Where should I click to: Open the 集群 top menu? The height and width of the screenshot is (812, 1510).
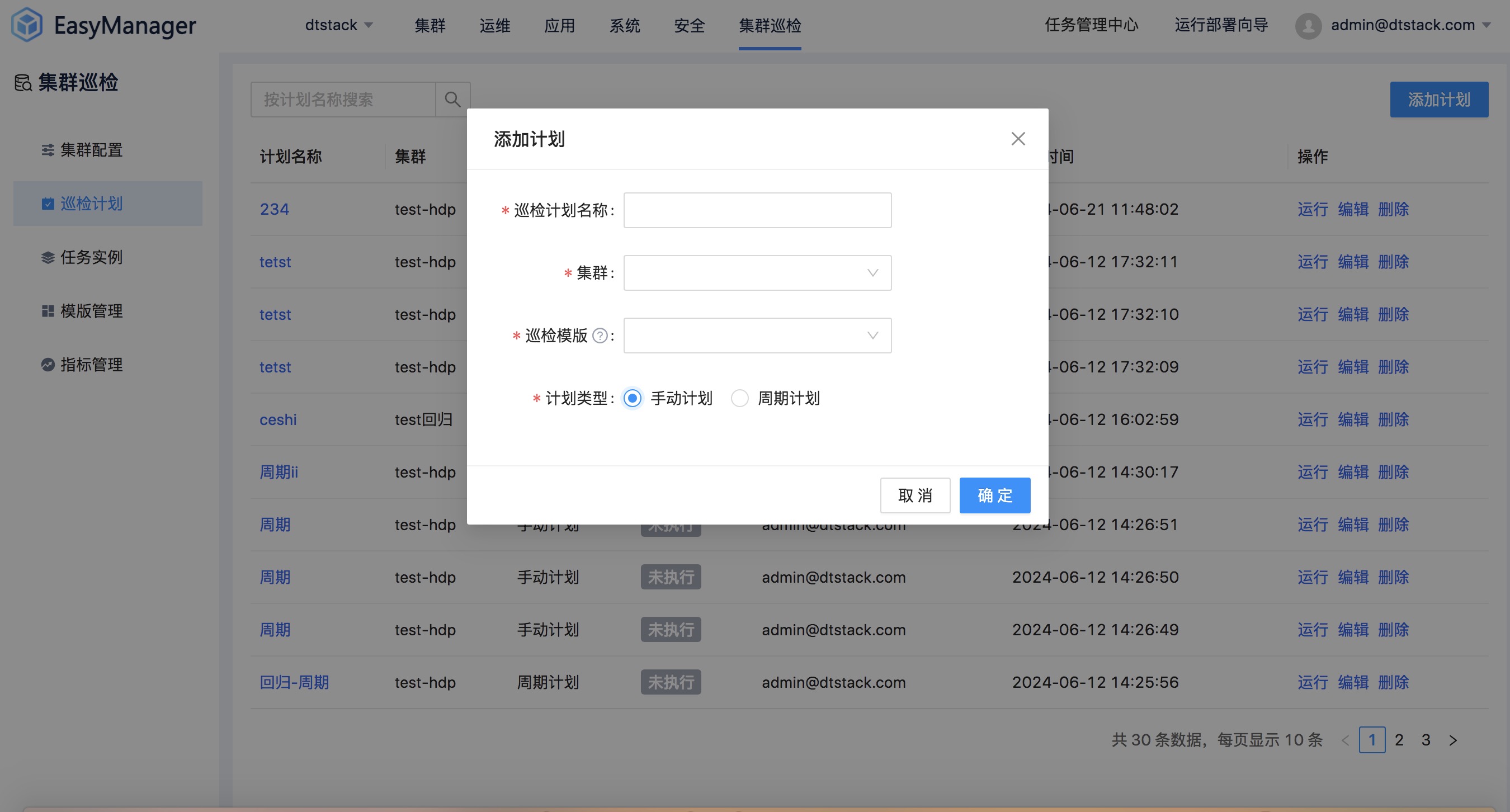(x=430, y=25)
